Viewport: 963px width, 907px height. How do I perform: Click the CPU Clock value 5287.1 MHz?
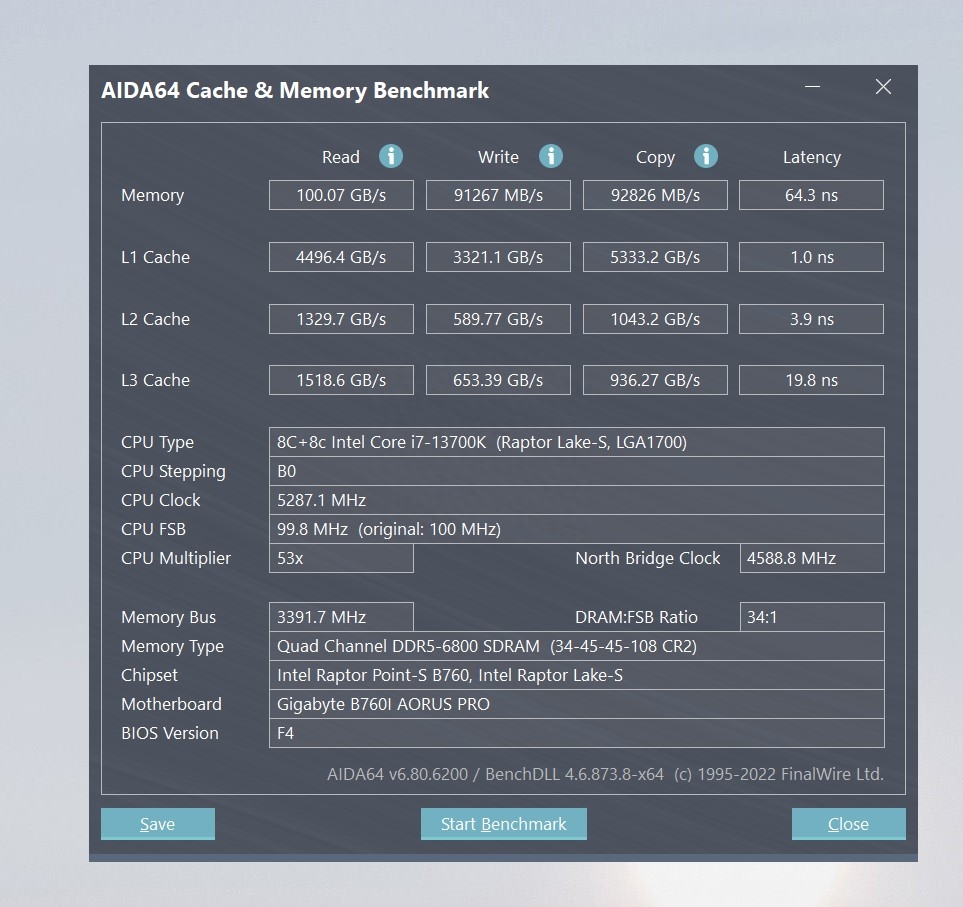(577, 500)
